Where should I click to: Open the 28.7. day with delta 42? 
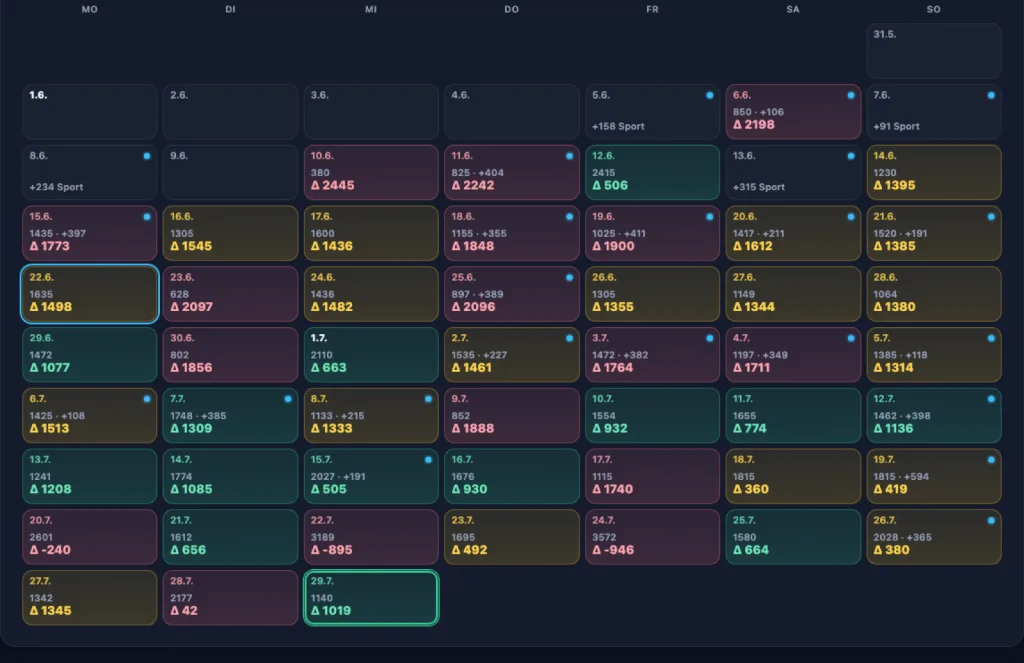click(231, 598)
